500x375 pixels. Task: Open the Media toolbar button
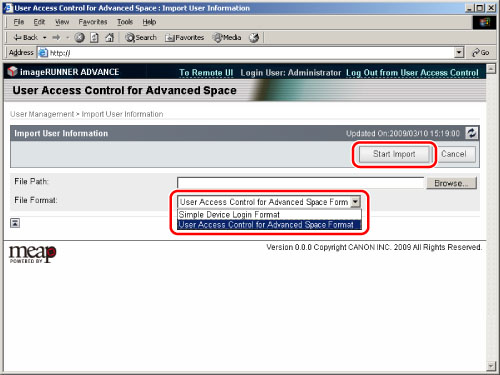click(227, 38)
